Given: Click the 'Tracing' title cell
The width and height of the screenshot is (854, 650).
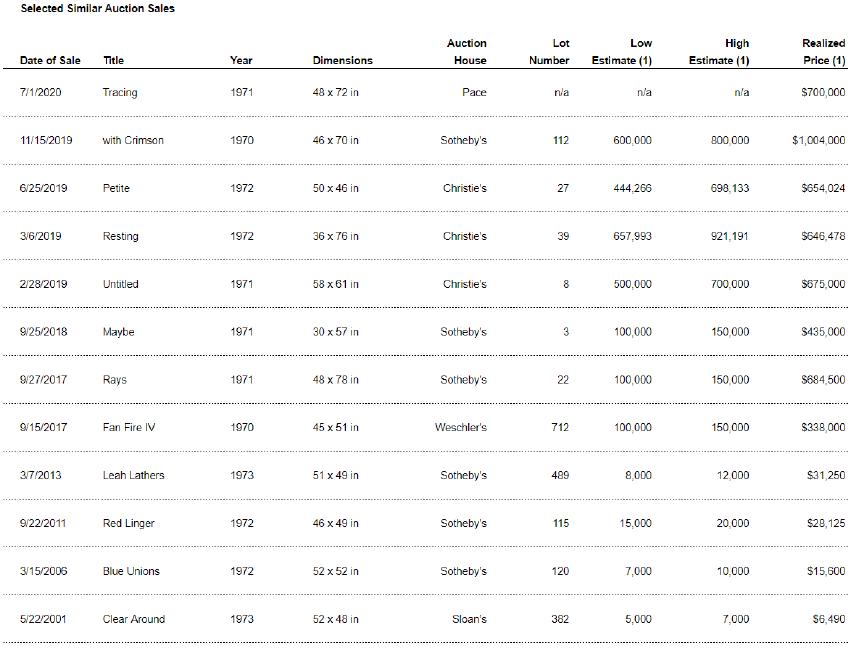Looking at the screenshot, I should [x=120, y=93].
